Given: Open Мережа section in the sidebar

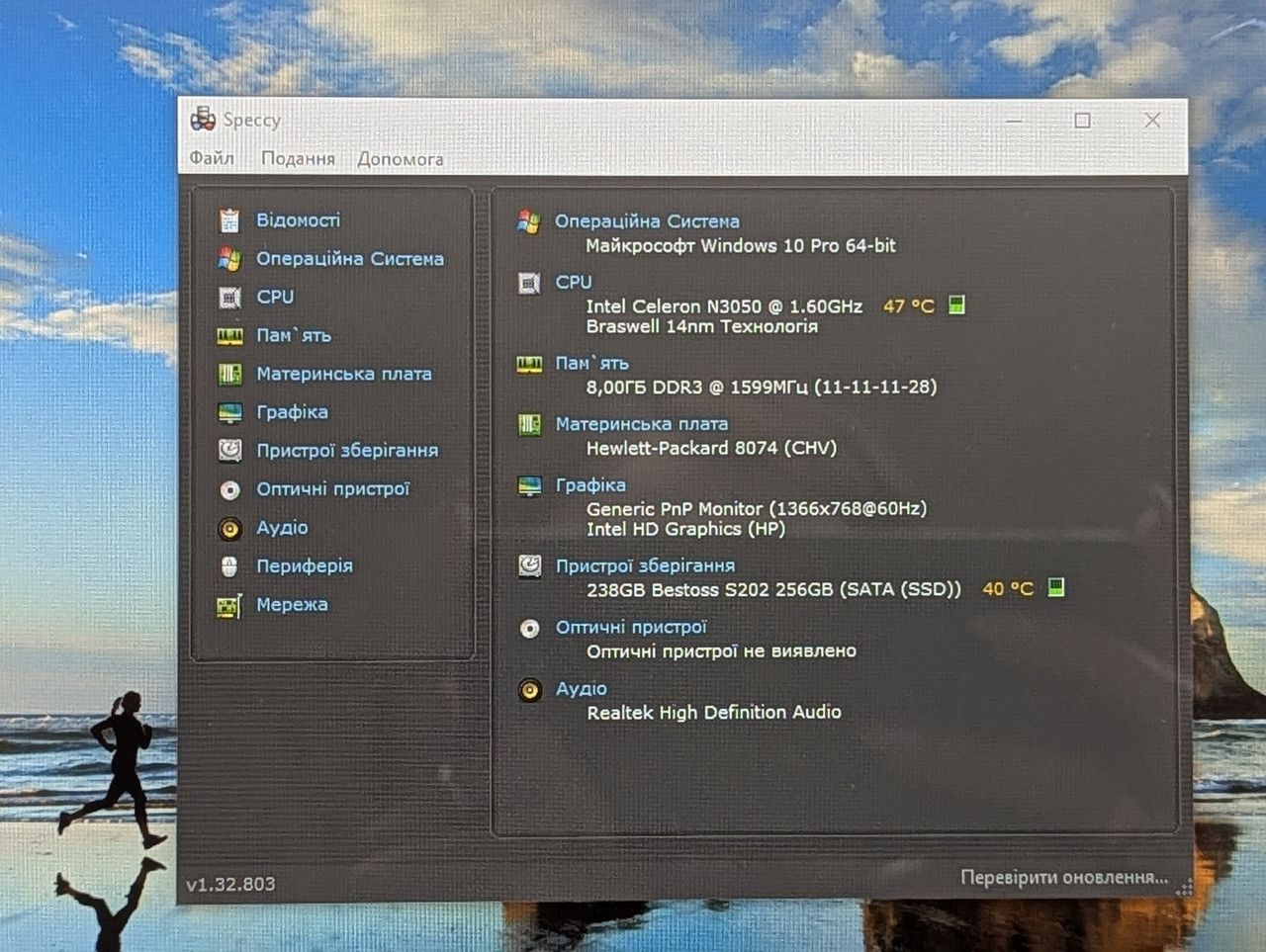Looking at the screenshot, I should pos(291,604).
